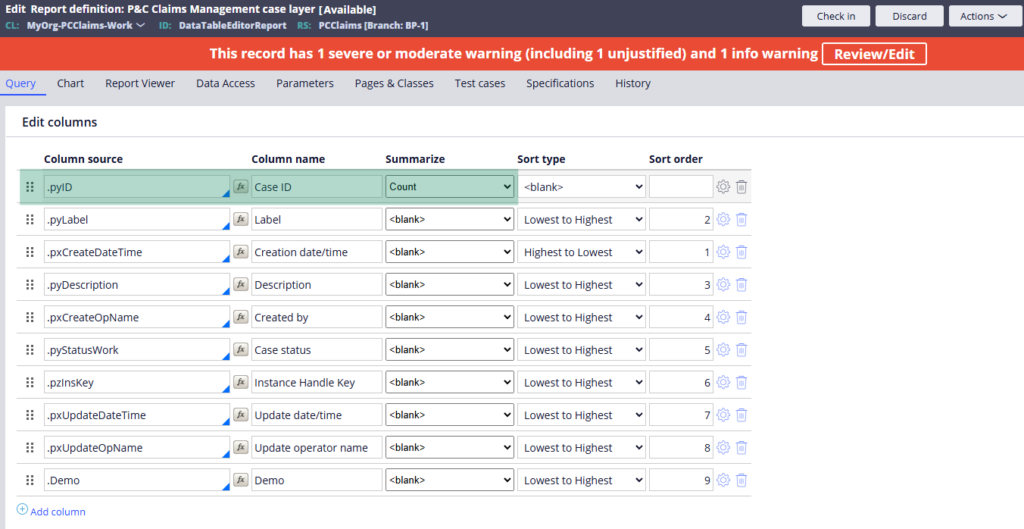Go to the Data Access tab
This screenshot has height=529, width=1024.
click(x=225, y=84)
